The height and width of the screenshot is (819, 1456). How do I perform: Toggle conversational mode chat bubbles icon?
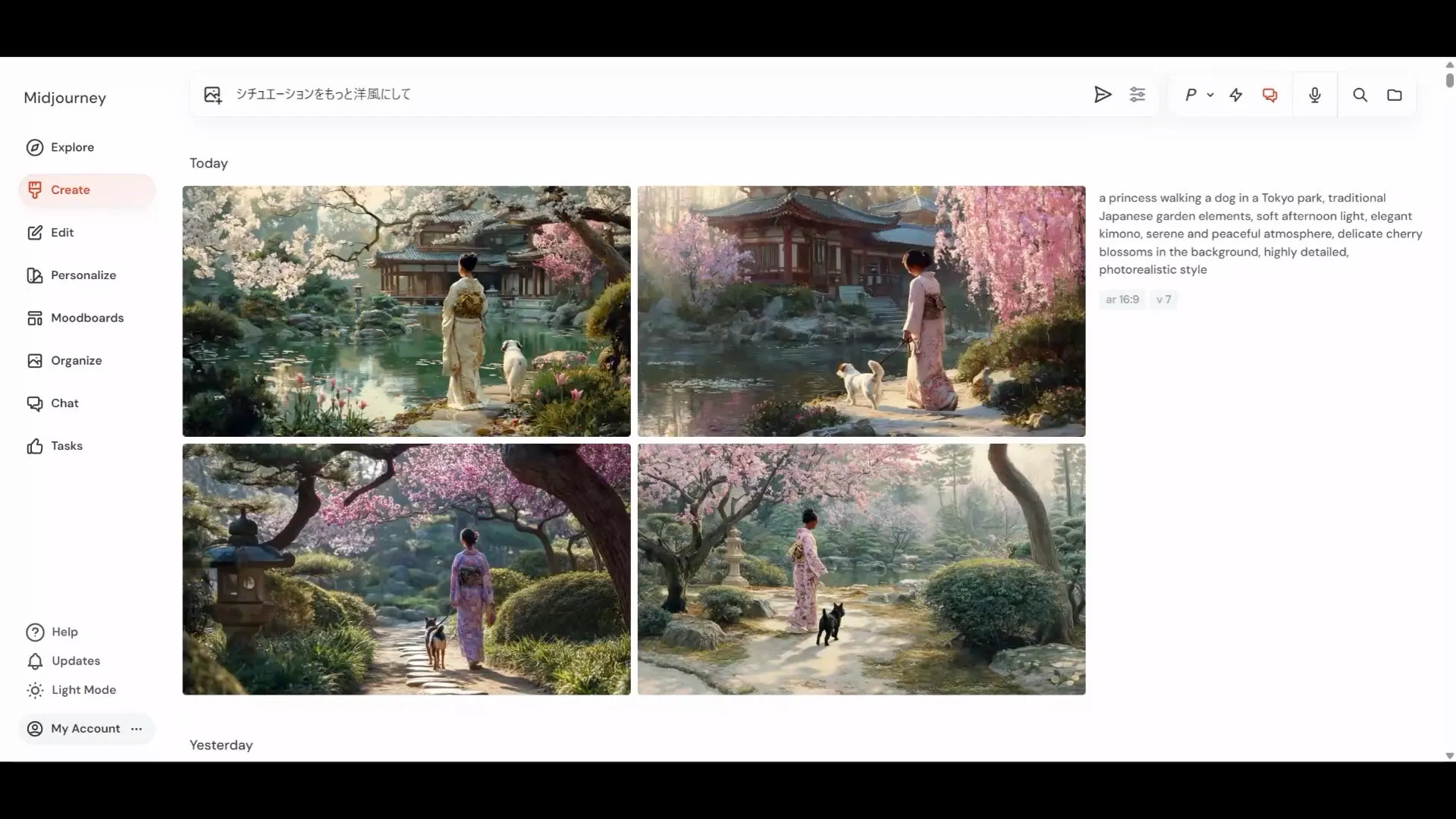[1270, 95]
